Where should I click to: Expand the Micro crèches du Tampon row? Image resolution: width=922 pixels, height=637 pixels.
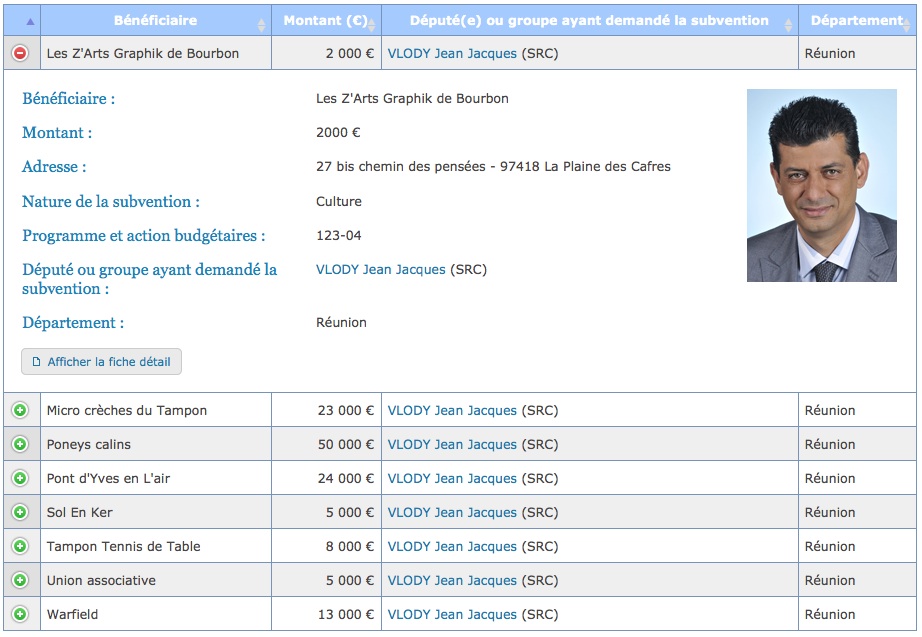(x=20, y=410)
